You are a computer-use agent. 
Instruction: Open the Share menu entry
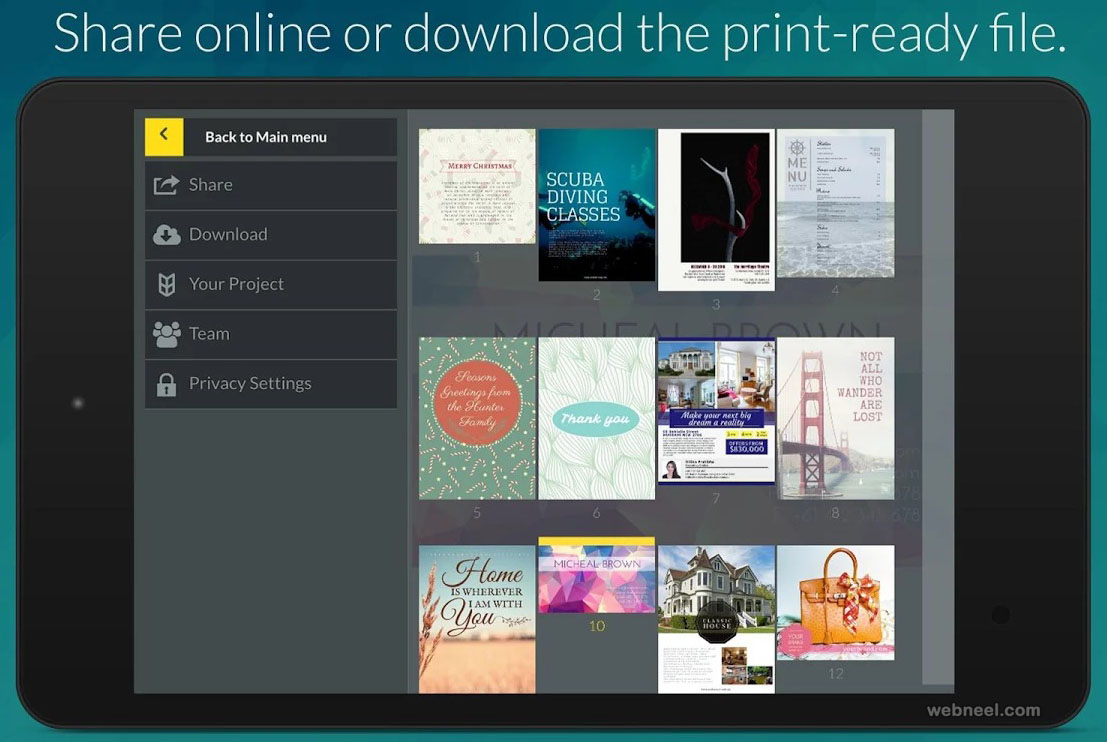(x=210, y=184)
